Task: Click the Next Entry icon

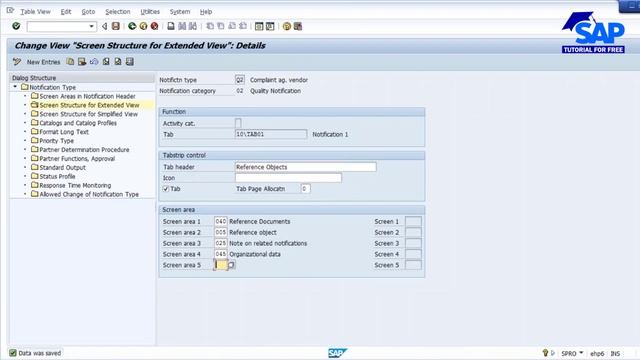Action: click(118, 62)
